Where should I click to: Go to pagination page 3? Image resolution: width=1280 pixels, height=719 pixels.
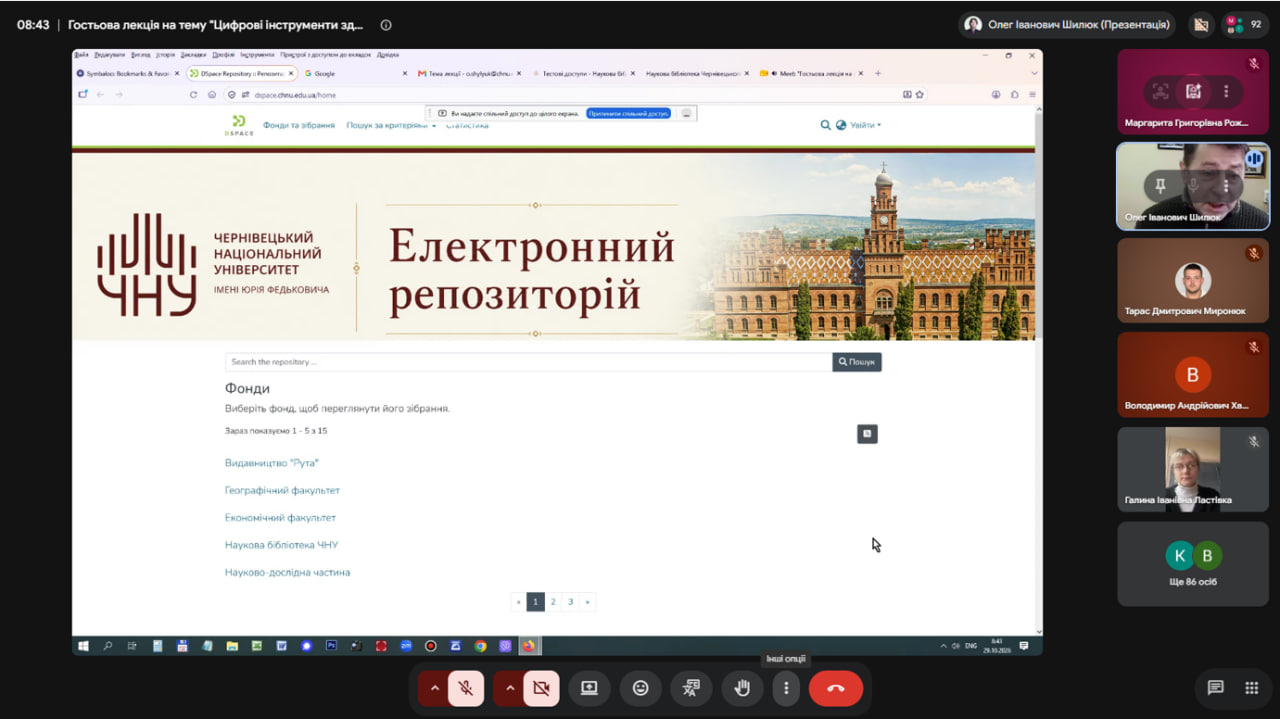point(570,602)
